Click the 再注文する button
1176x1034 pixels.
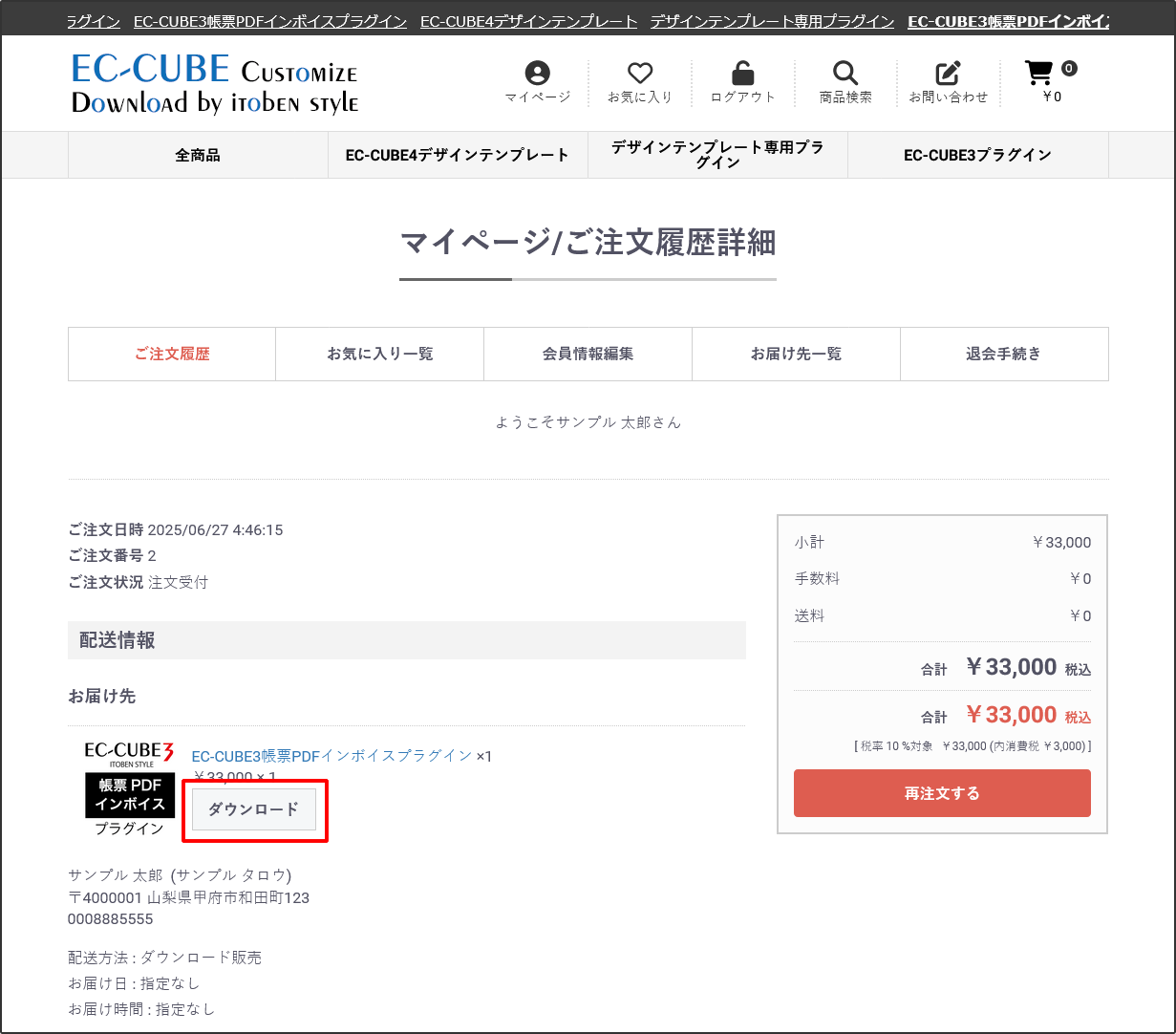(942, 793)
